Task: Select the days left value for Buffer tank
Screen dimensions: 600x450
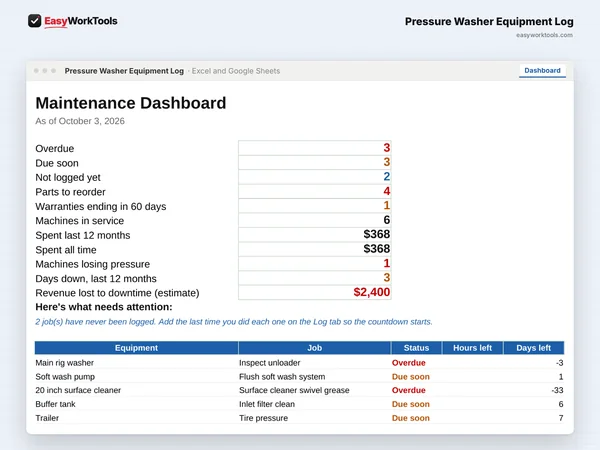Action: point(534,404)
